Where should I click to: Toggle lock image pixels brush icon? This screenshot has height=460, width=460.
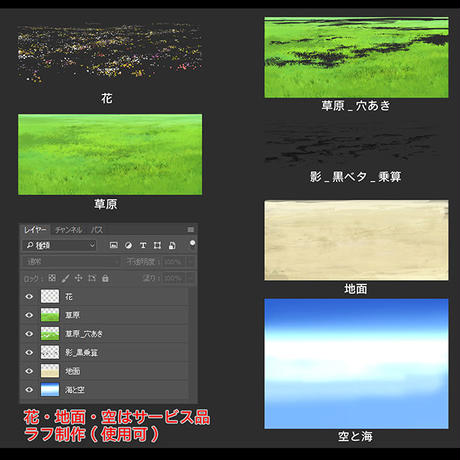coord(65,278)
